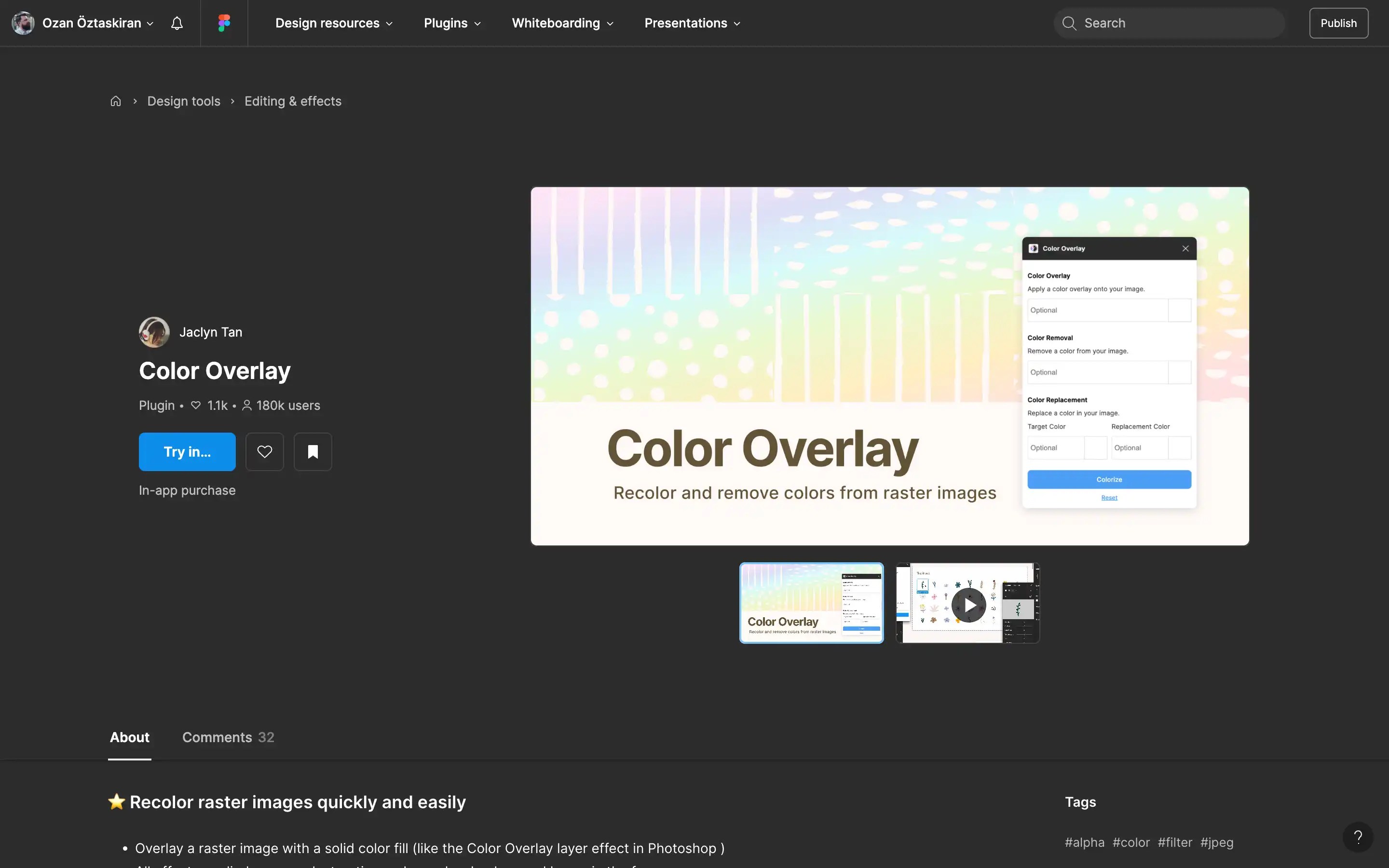Viewport: 1389px width, 868px height.
Task: Expand the Plugins dropdown menu
Action: coord(452,23)
